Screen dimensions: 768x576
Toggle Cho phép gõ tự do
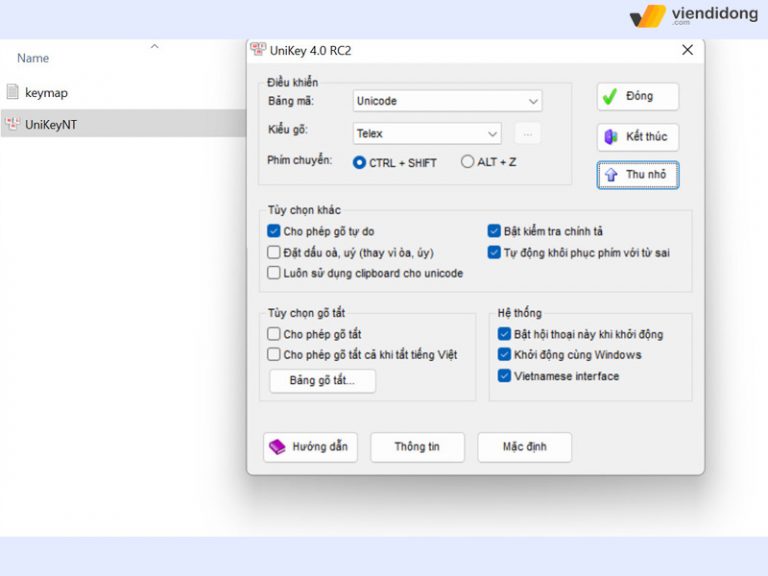pos(274,231)
